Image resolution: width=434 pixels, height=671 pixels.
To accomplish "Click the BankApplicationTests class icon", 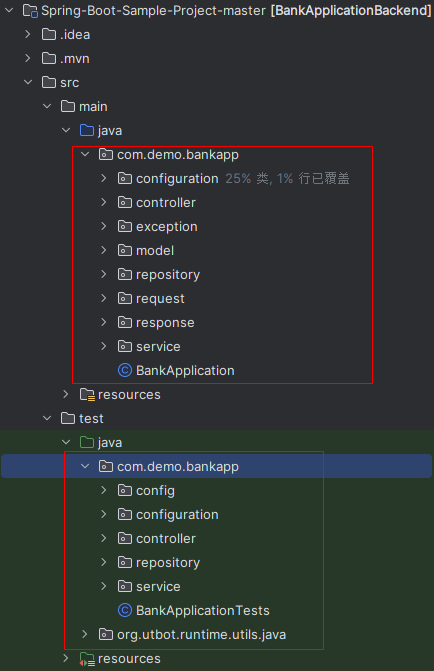I will 125,610.
